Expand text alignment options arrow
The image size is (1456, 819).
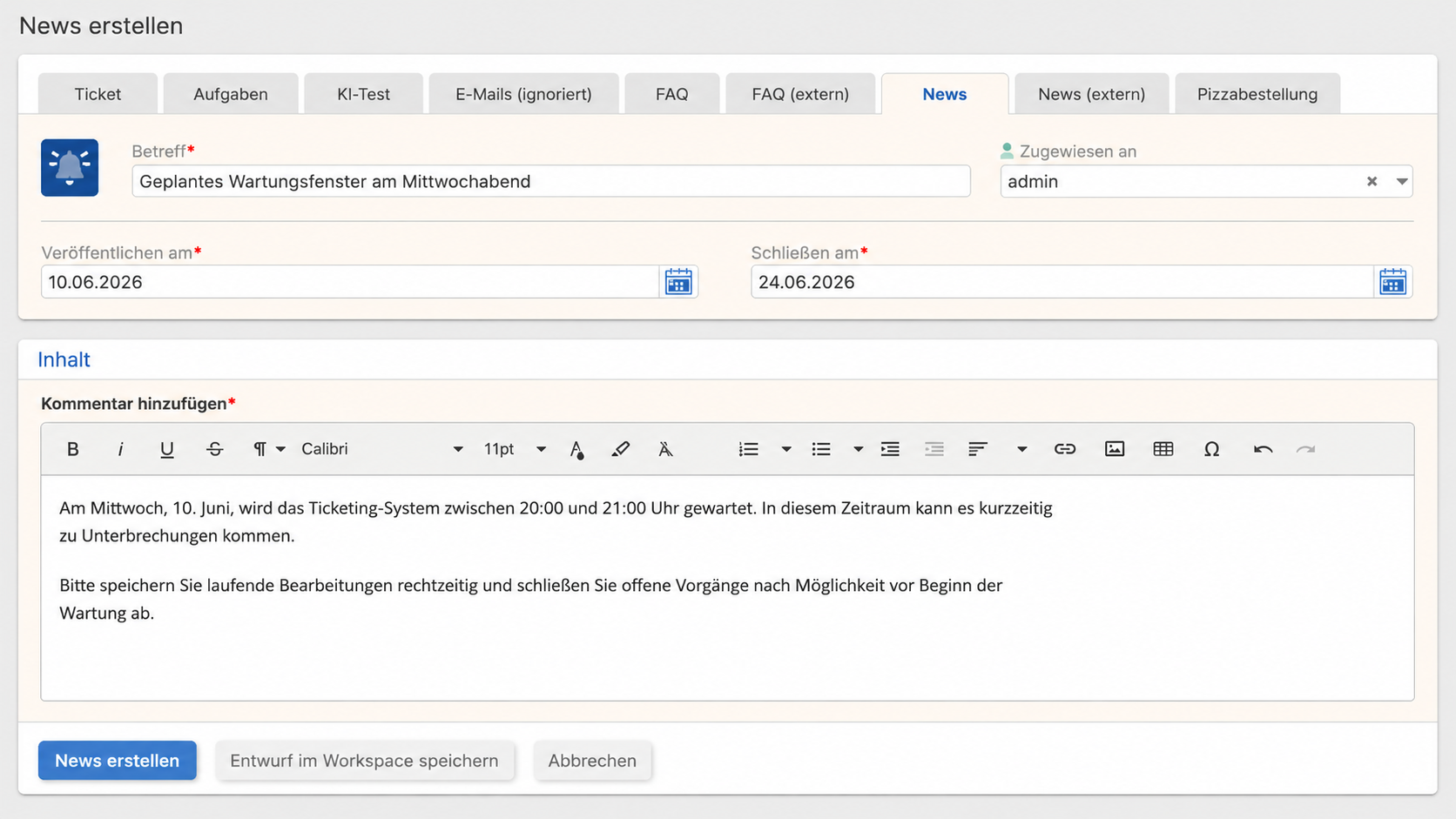click(1022, 449)
